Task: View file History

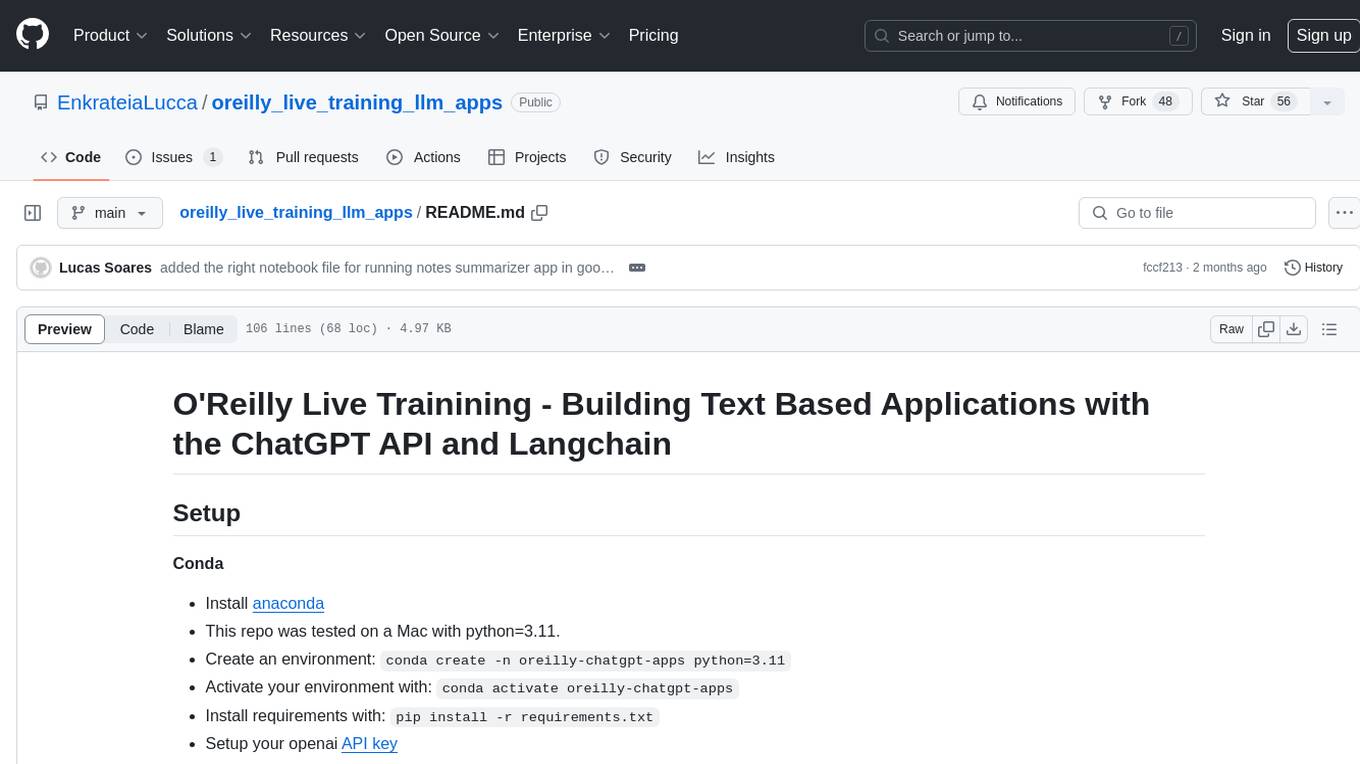Action: point(1313,267)
